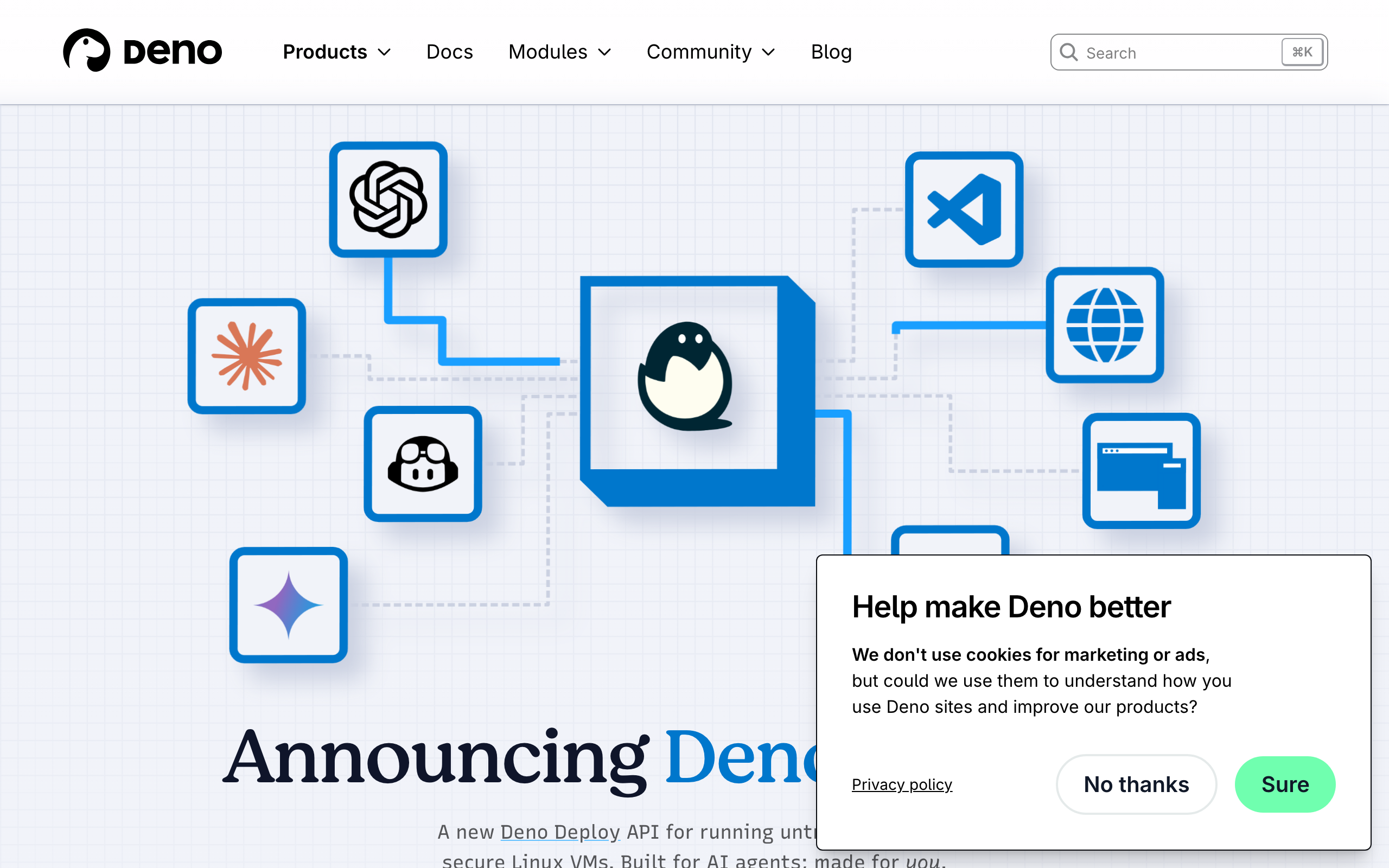Click the Deno dinosaur logo
This screenshot has height=868, width=1389.
87,50
